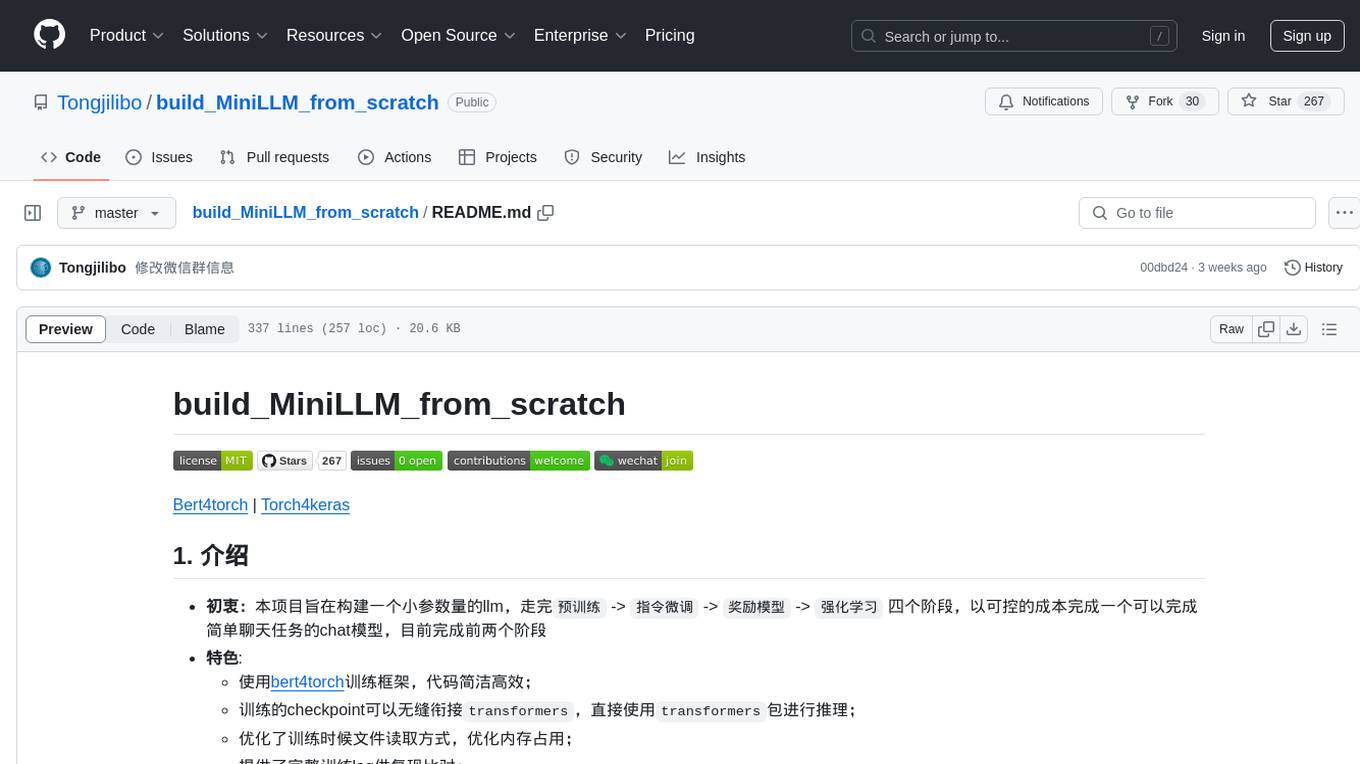Open the Pull requests tab

pyautogui.click(x=274, y=157)
